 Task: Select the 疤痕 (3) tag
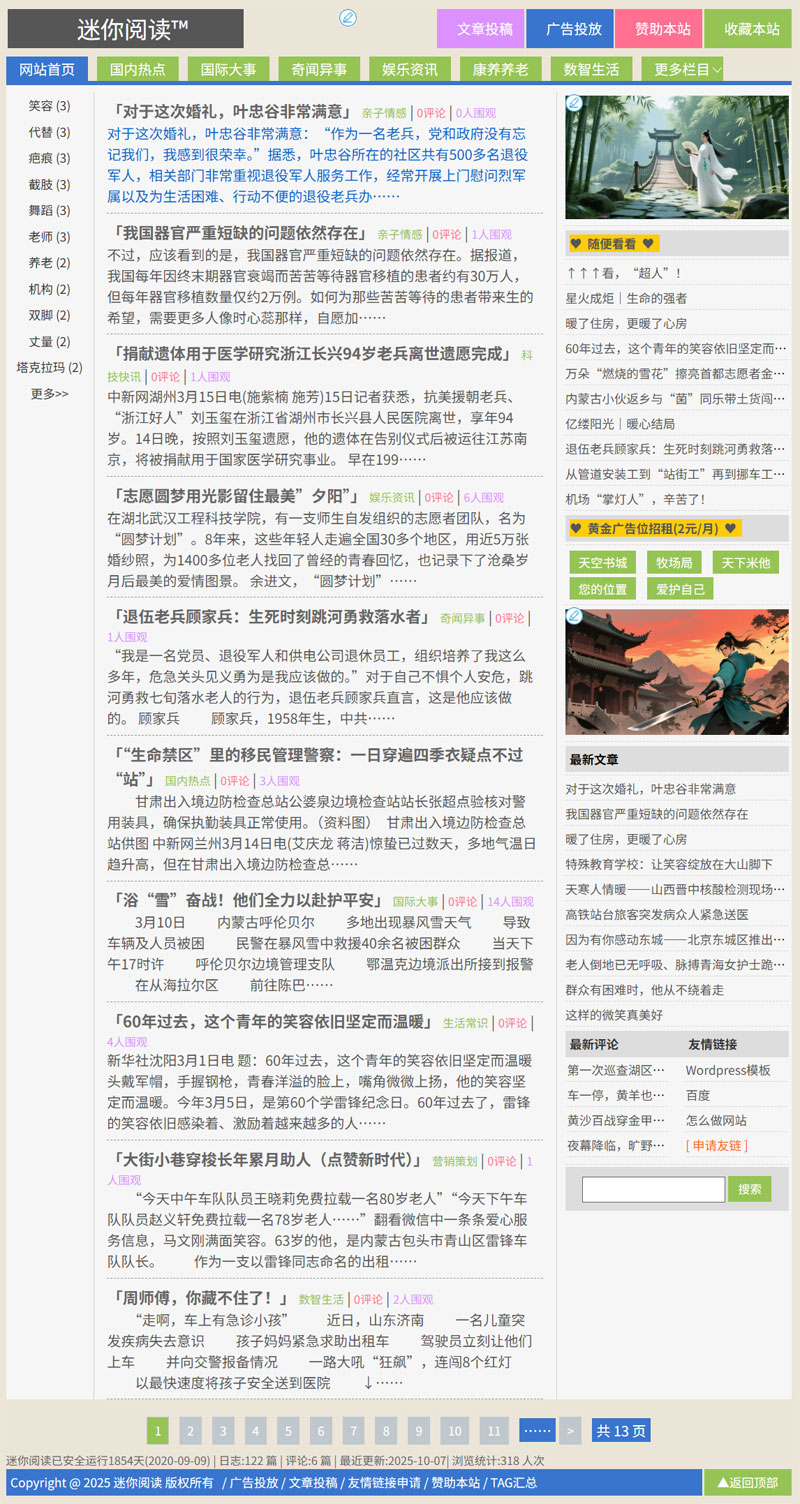[49, 158]
